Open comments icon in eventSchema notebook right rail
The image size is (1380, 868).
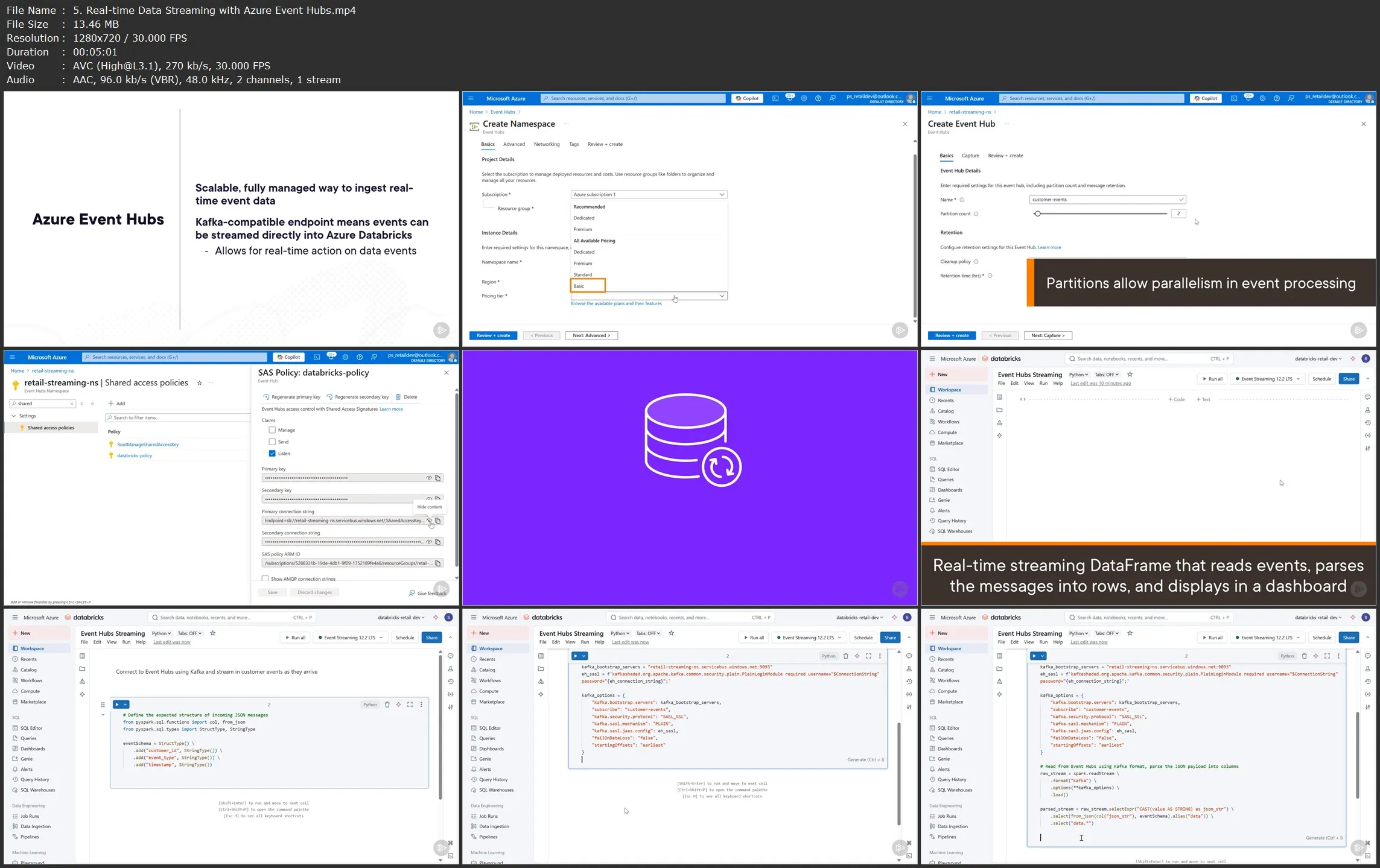point(450,656)
